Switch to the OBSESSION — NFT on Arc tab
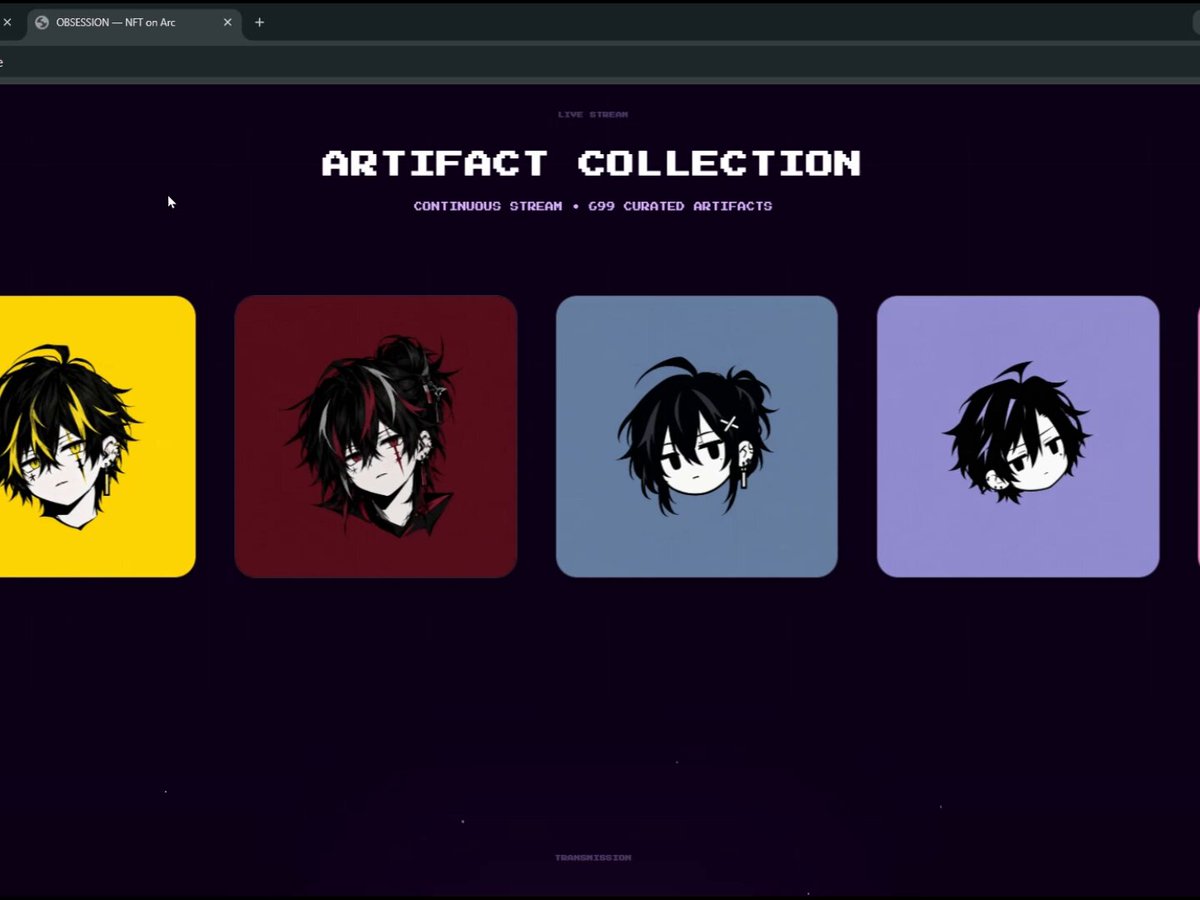The width and height of the screenshot is (1200, 900). (134, 22)
